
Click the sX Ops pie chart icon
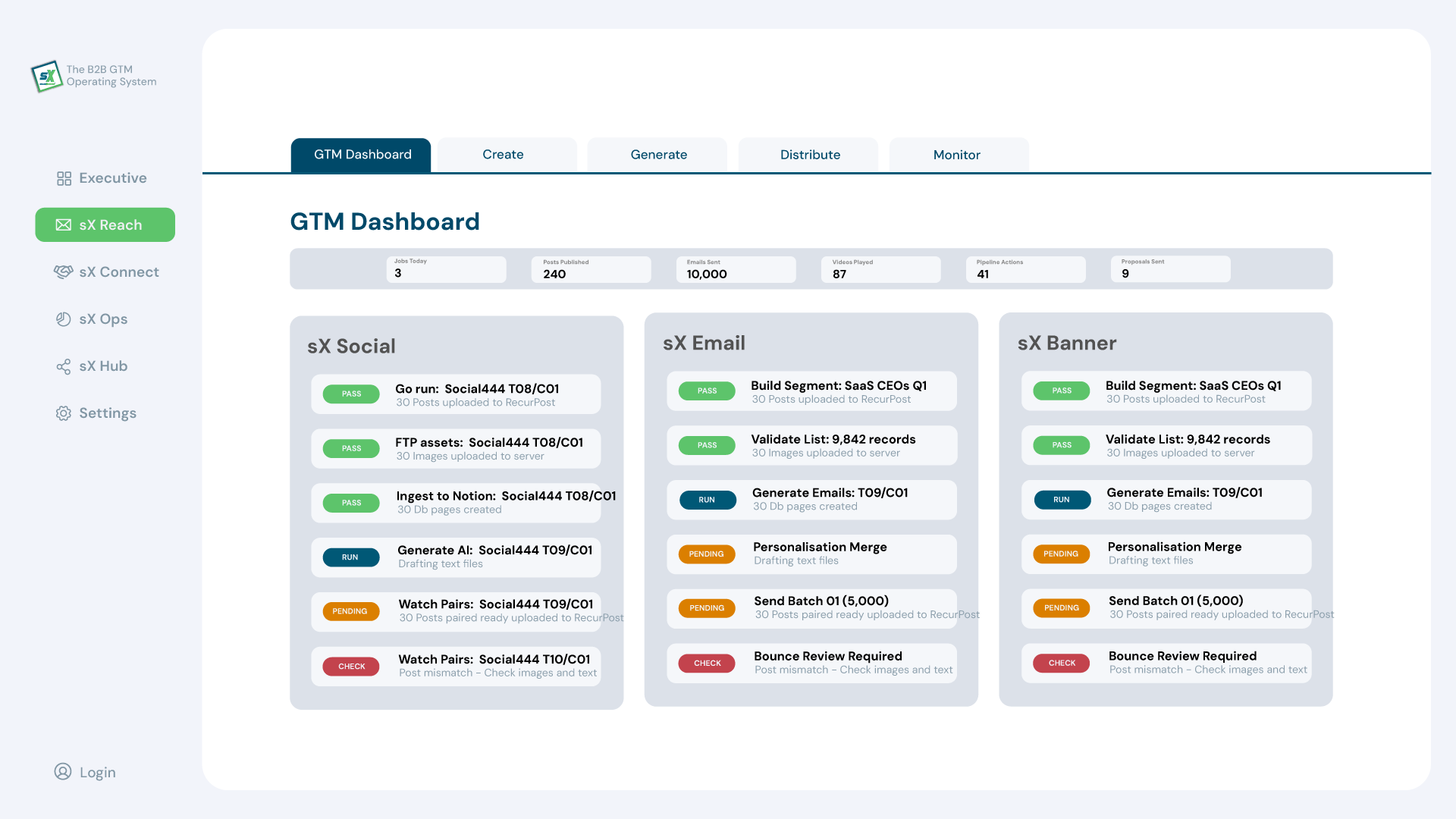point(64,319)
